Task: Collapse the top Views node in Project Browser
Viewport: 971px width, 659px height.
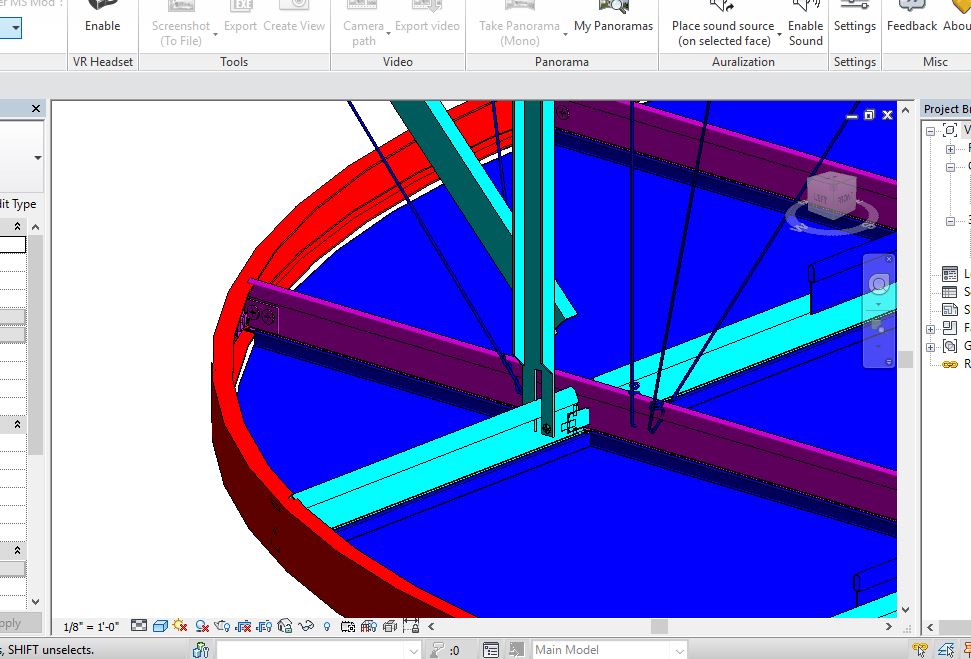Action: (x=930, y=130)
